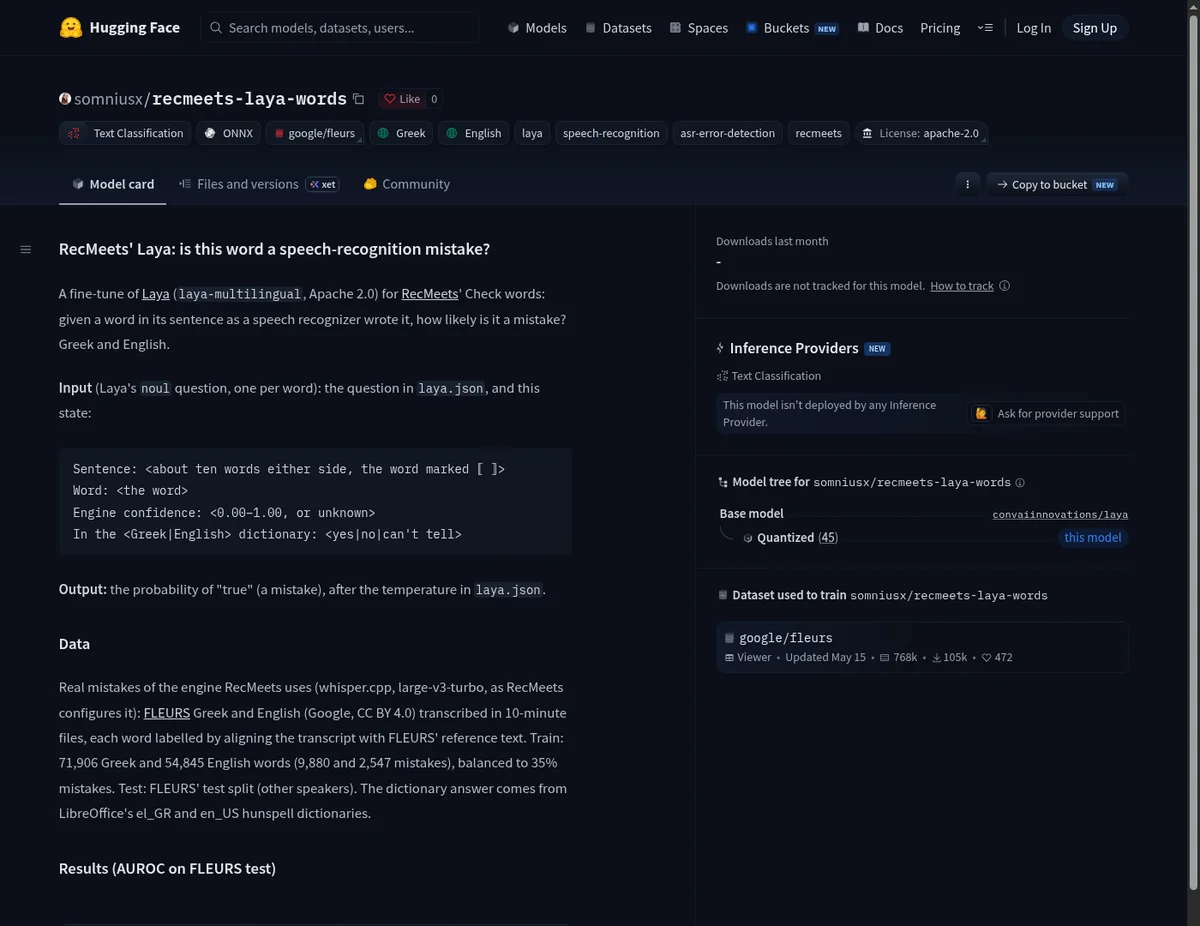Open the Pricing page
This screenshot has width=1200, height=926.
point(940,28)
